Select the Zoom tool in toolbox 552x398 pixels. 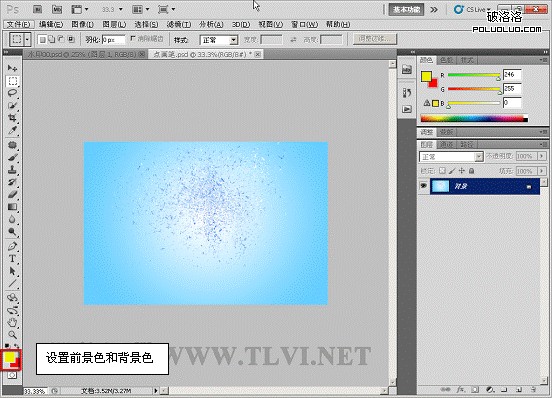pyautogui.click(x=12, y=334)
